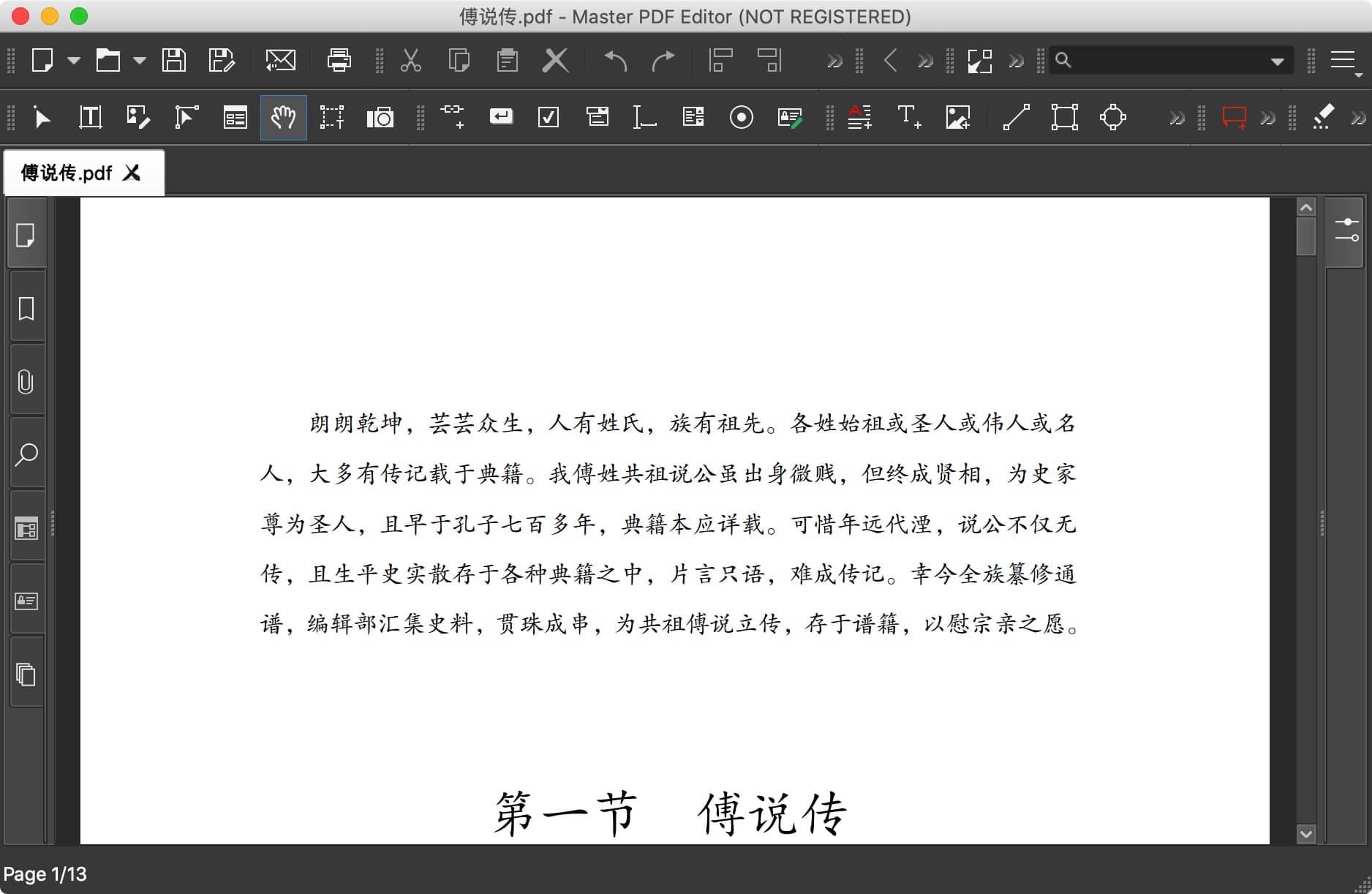Choose the Select Area marquee tool
Screen dimensions: 1372x894
(331, 117)
